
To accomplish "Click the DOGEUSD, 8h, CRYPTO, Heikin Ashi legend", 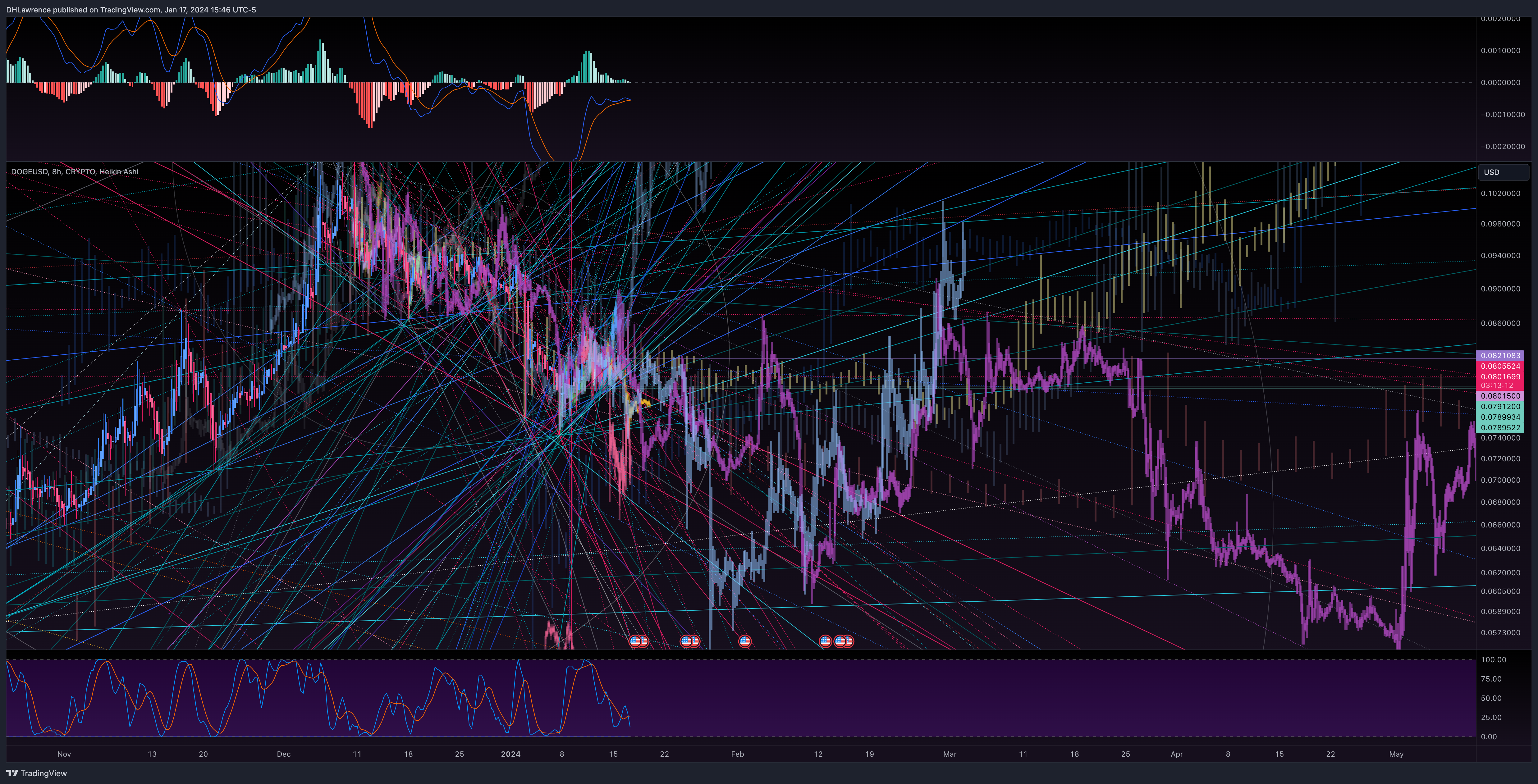I will point(75,171).
